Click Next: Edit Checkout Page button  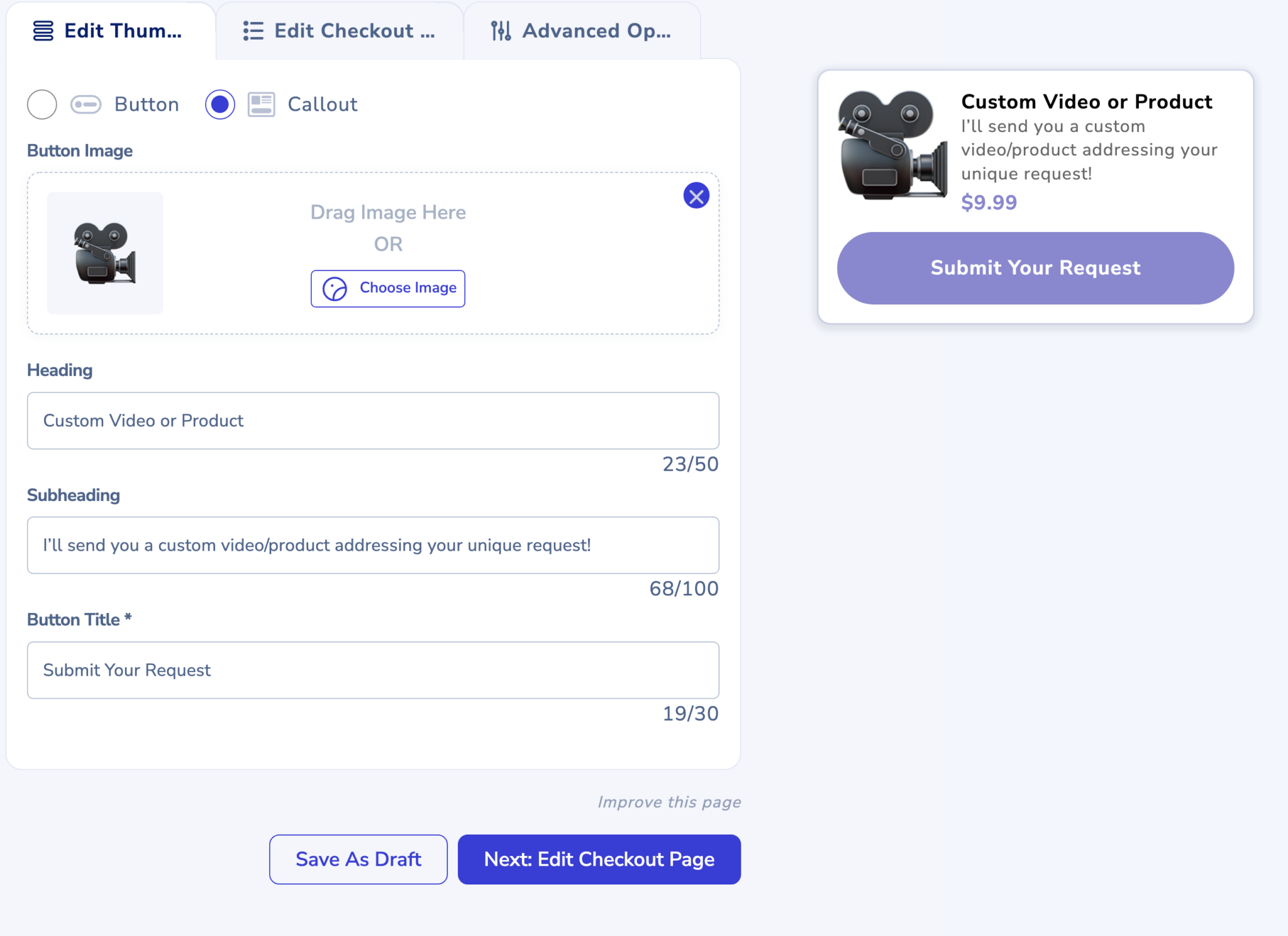pyautogui.click(x=599, y=859)
